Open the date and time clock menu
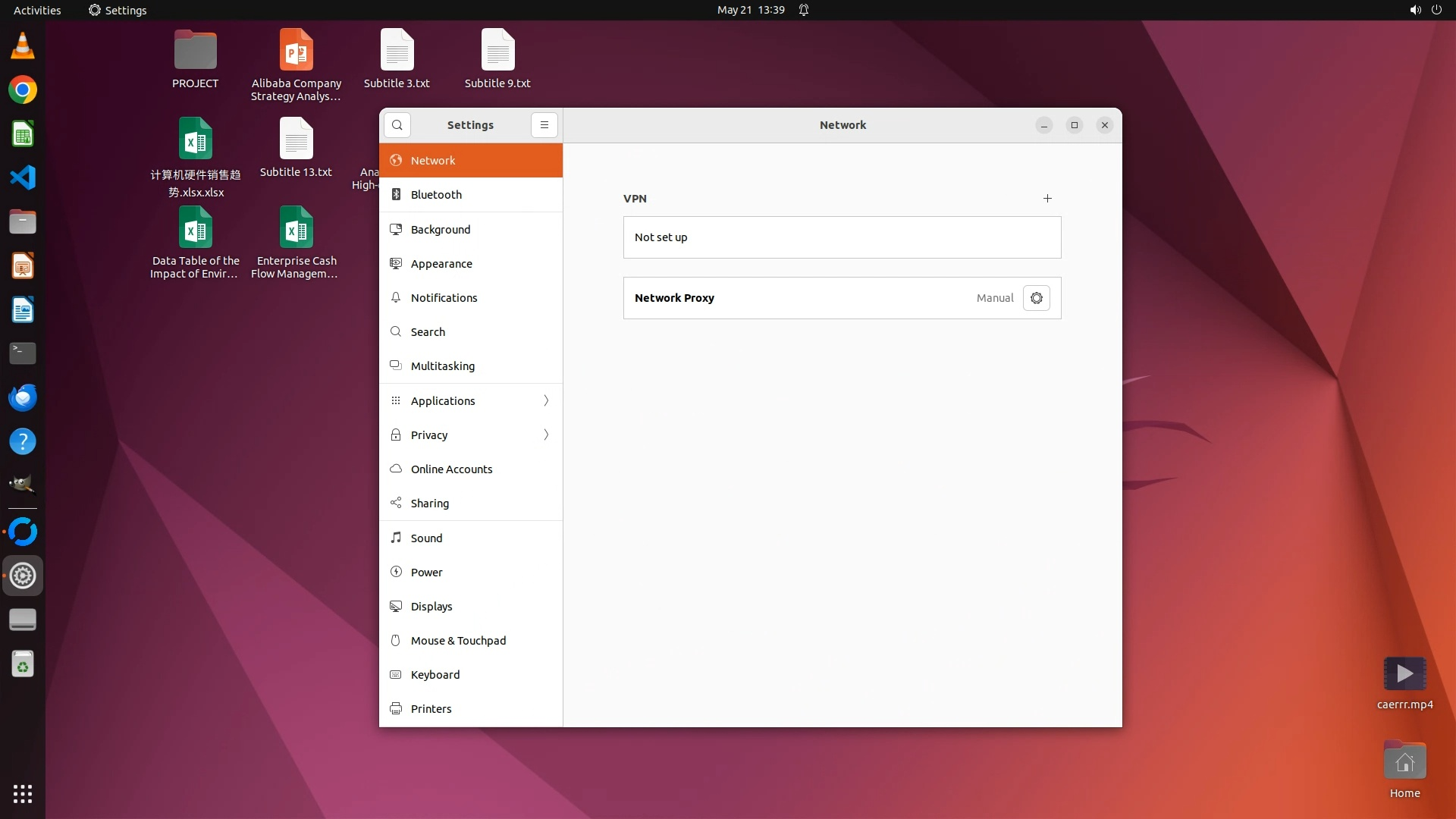 point(750,10)
